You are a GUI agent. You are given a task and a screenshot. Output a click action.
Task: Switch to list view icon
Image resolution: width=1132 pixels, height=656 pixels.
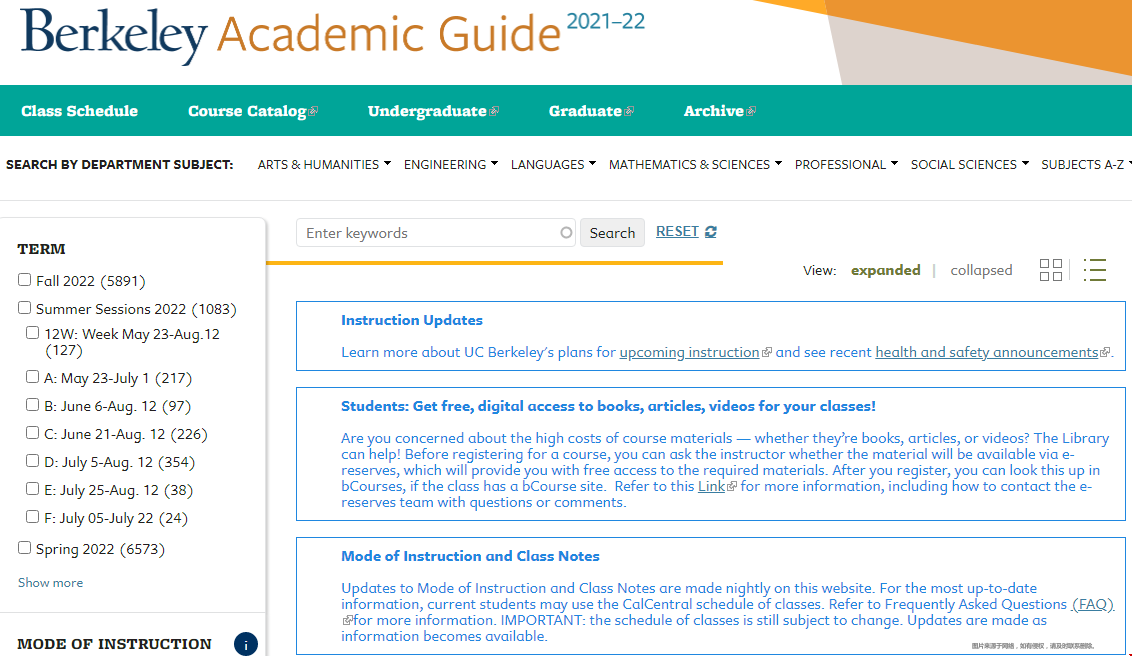pos(1094,270)
